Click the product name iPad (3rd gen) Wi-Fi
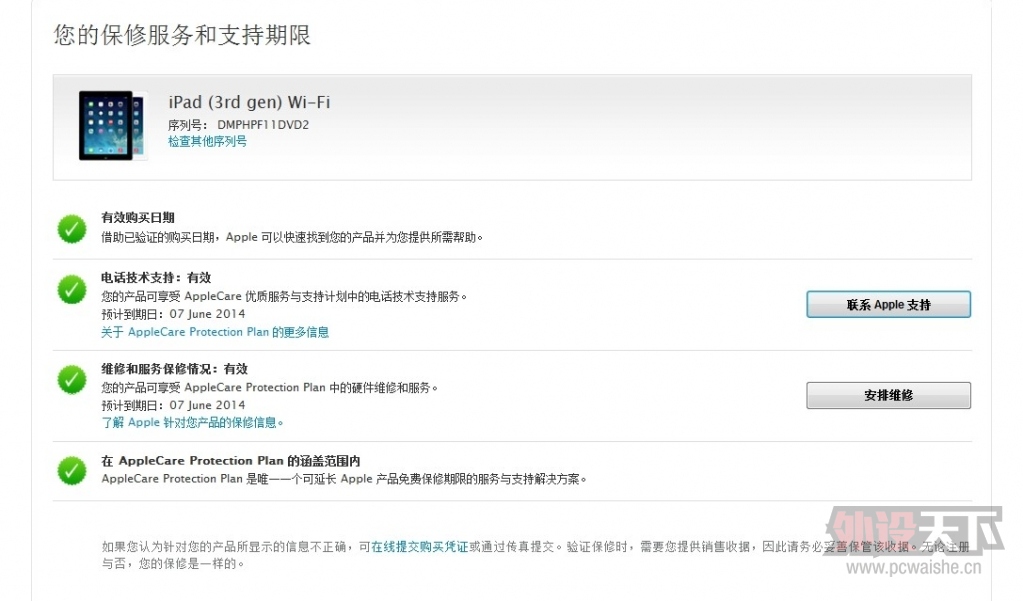This screenshot has height=601, width=1023. click(249, 102)
